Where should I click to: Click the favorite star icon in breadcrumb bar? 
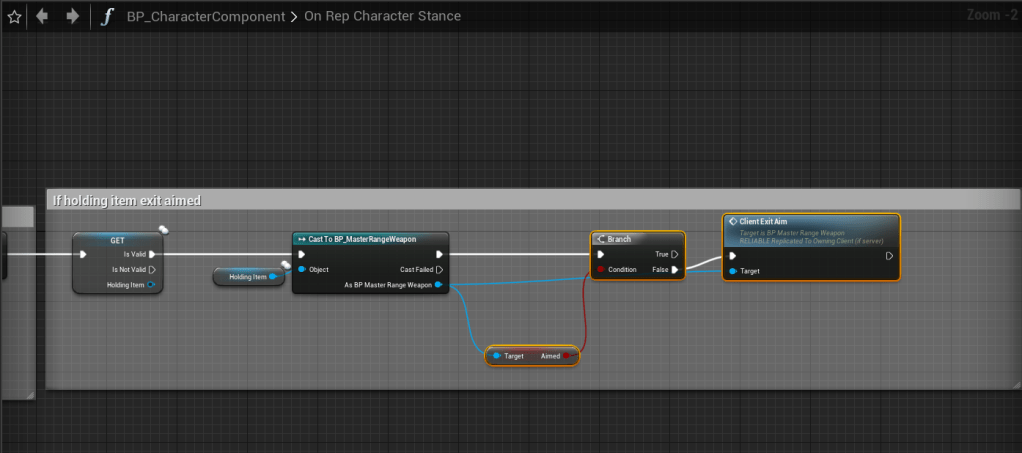coord(14,17)
